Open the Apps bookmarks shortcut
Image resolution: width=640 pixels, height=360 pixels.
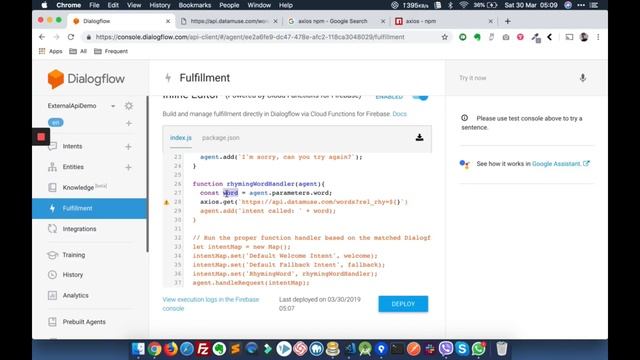(50, 51)
